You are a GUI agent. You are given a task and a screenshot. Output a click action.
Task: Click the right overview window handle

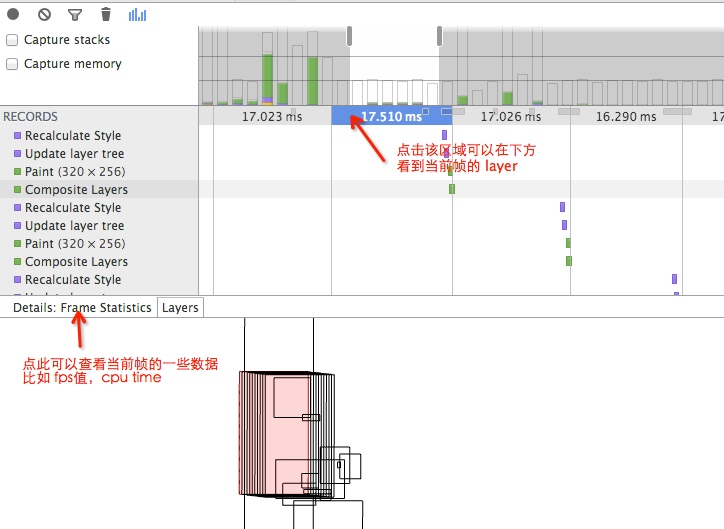(x=440, y=36)
